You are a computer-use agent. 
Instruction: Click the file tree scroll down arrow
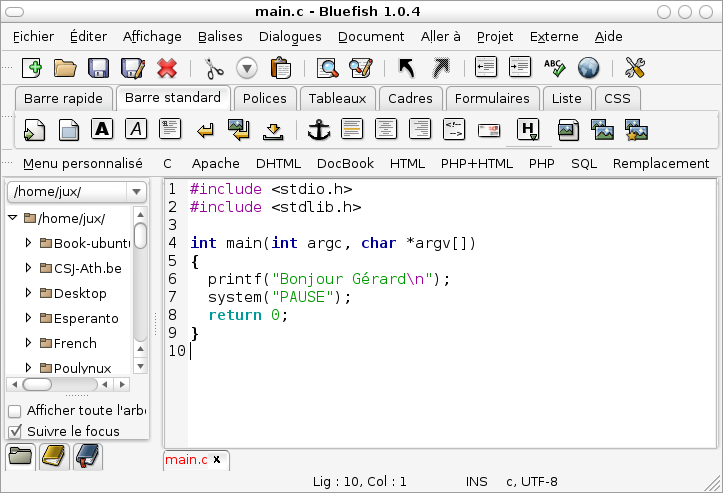point(141,366)
